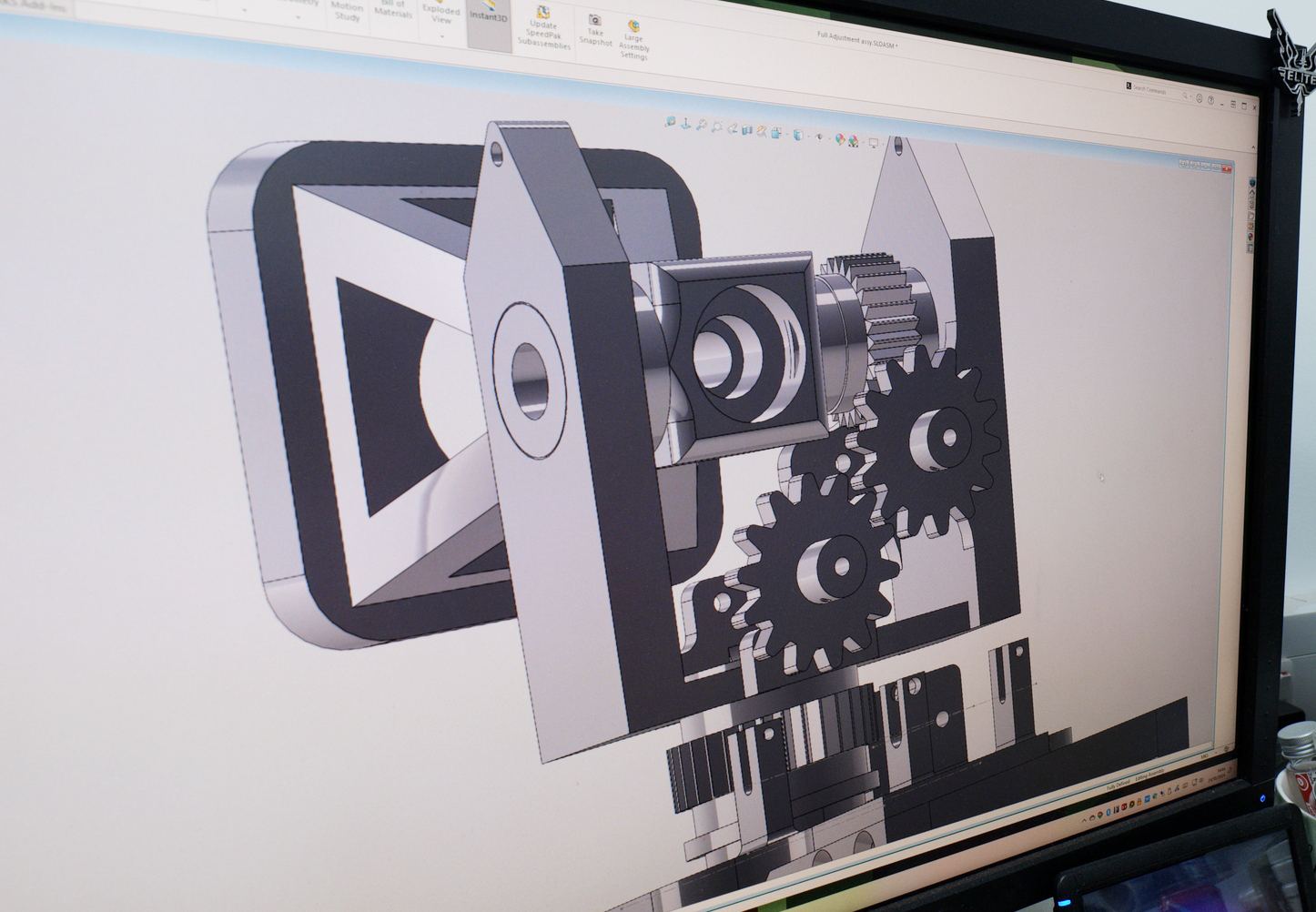1316x912 pixels.
Task: Open the View Orientation cube icon
Action: (x=776, y=134)
